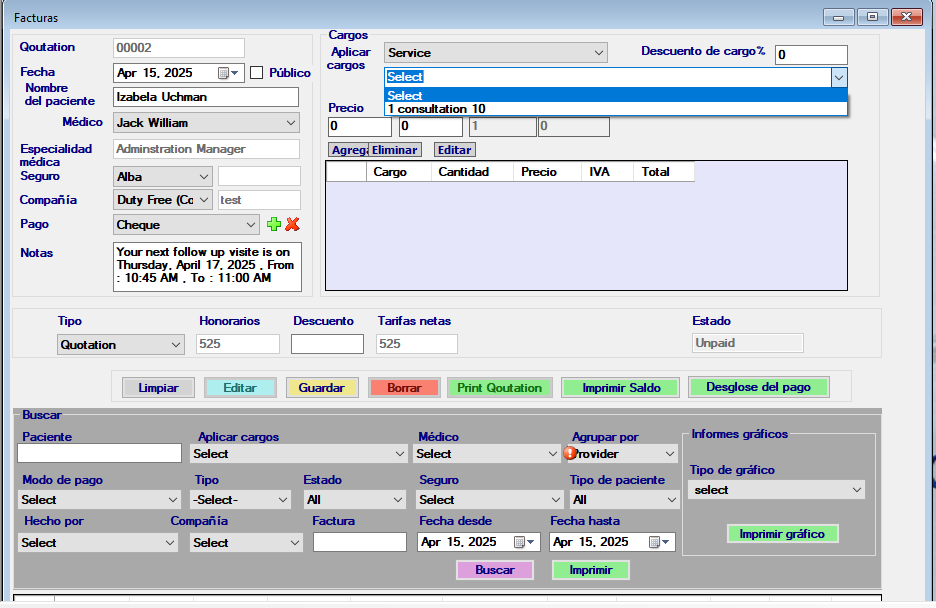
Task: Click the Imprimir gráfico button
Action: (781, 534)
